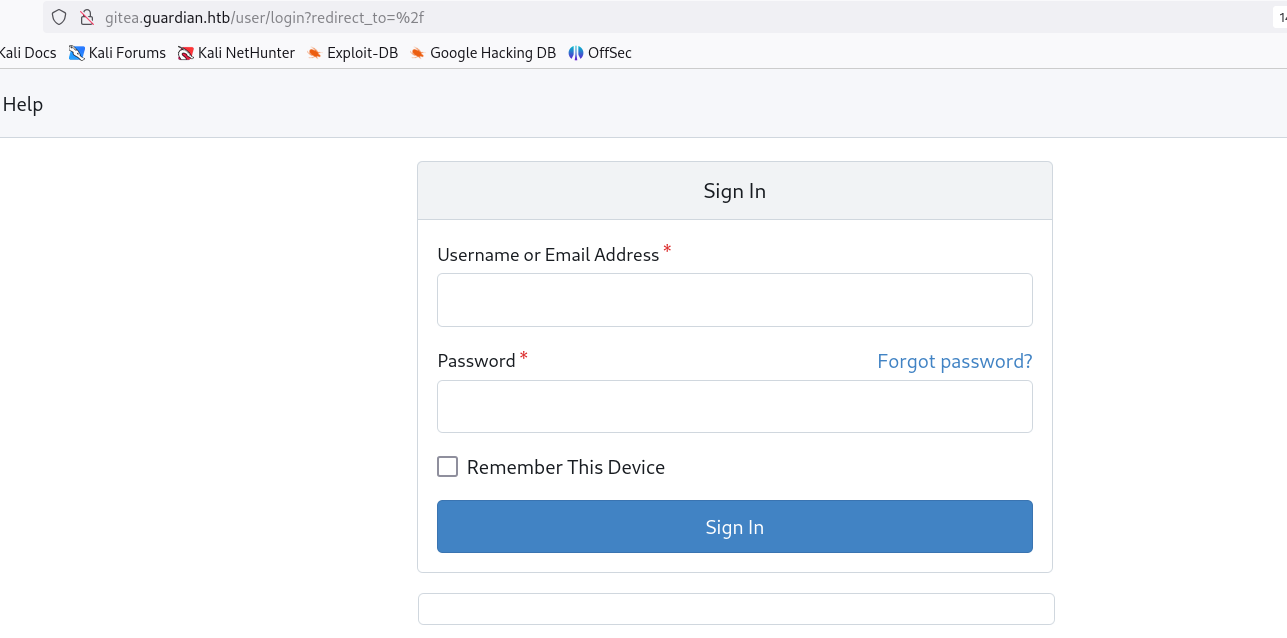
Task: Click the Remember This Device label
Action: 566,467
